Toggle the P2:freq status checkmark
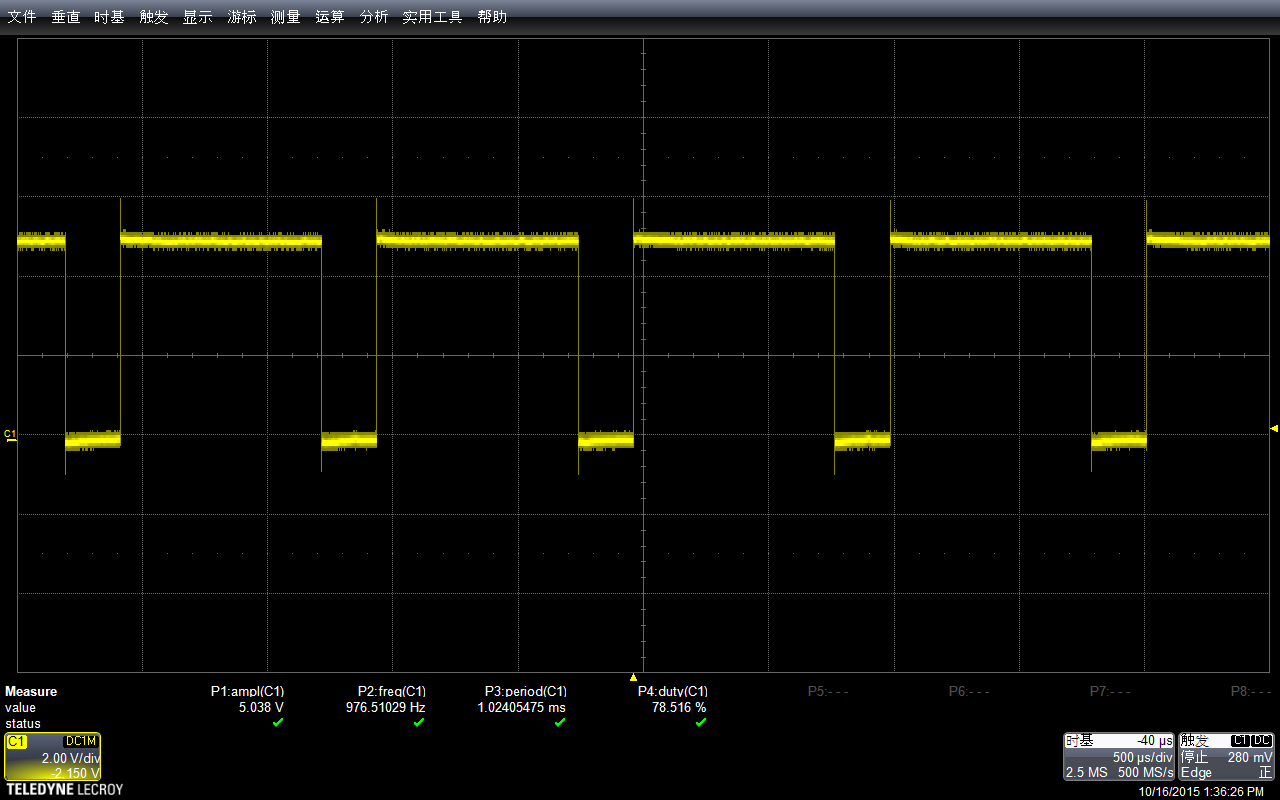1280x800 pixels. tap(418, 723)
